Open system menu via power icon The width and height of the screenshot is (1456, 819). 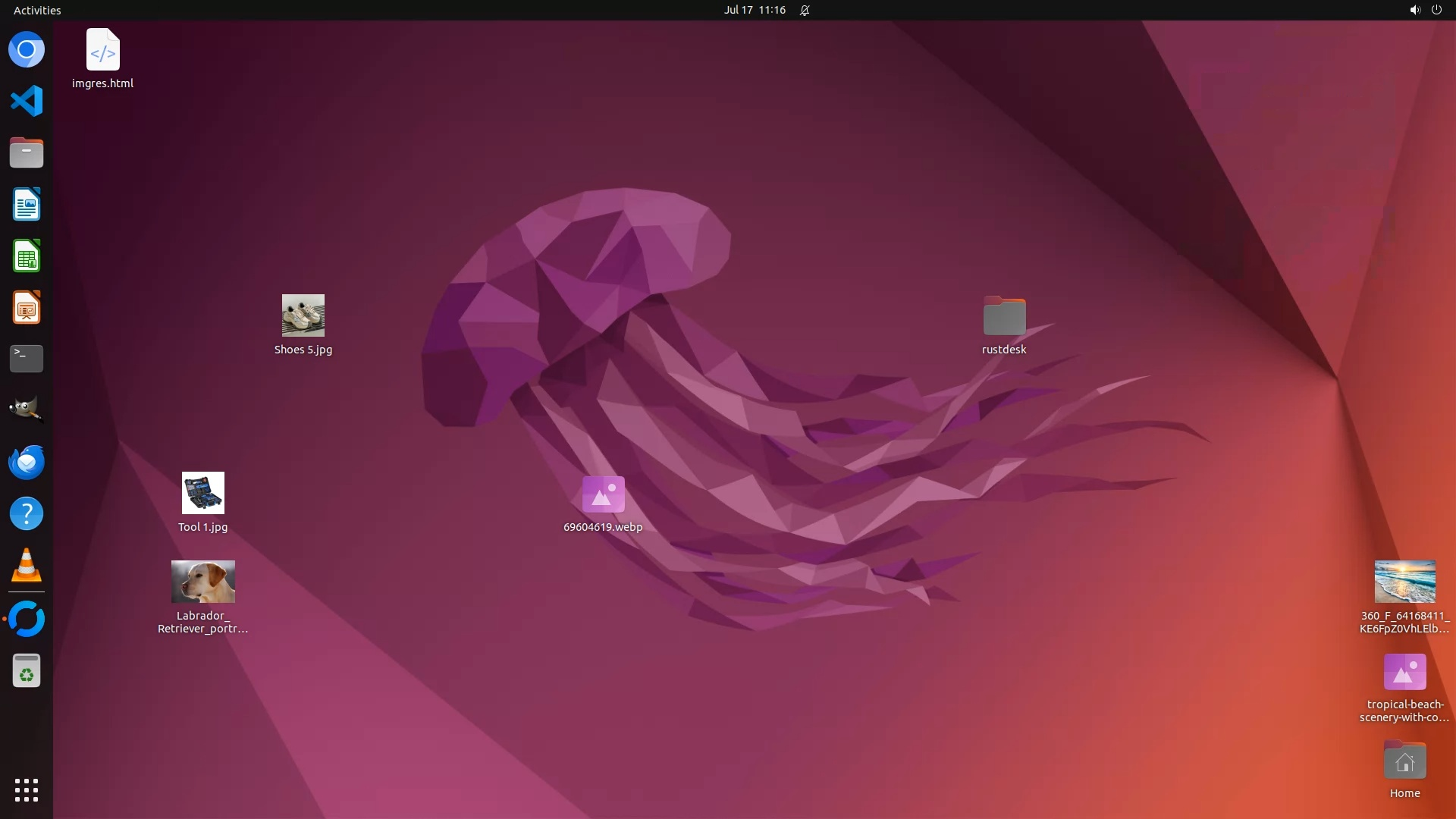pos(1436,10)
